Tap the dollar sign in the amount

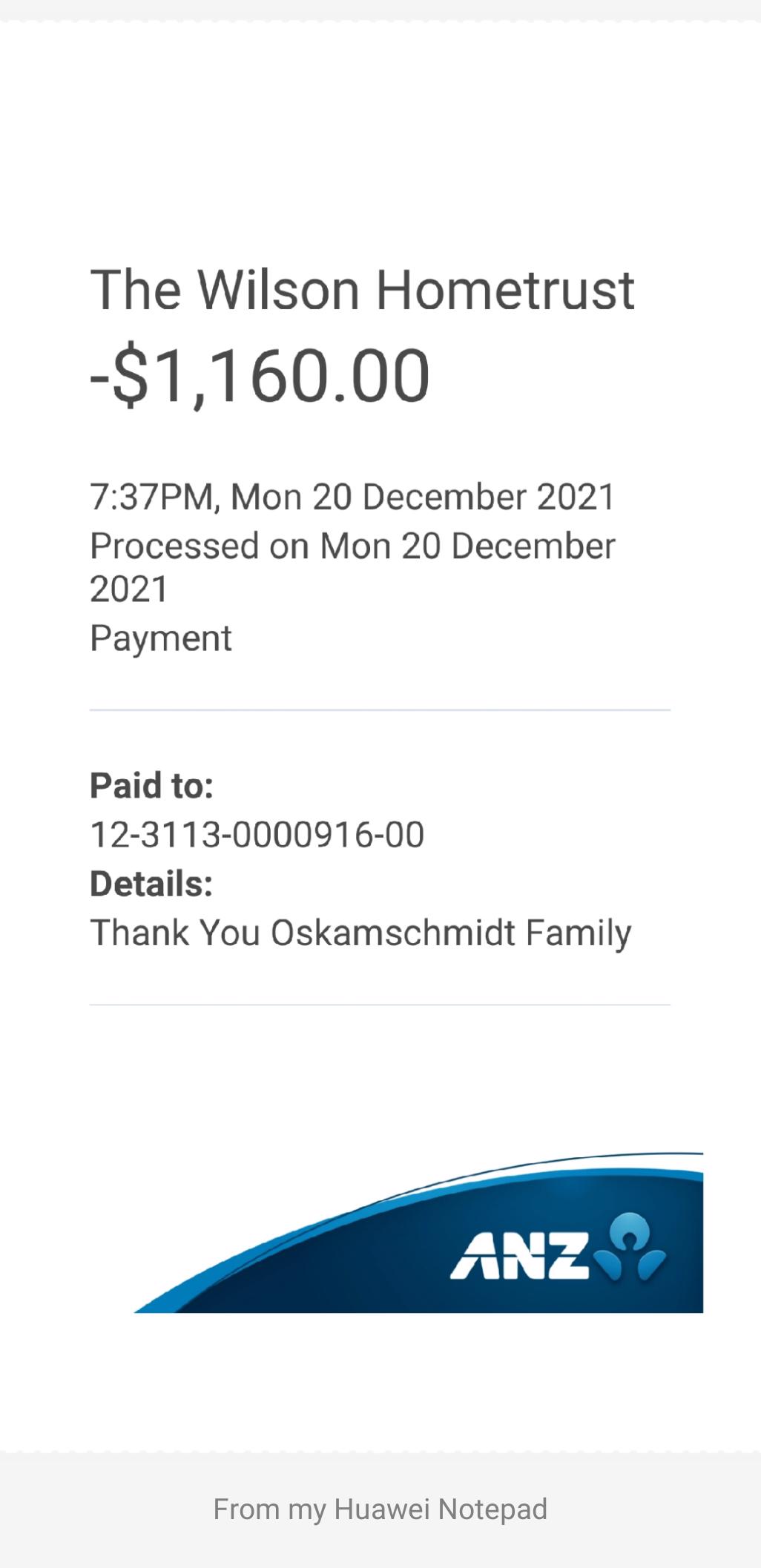[x=131, y=375]
